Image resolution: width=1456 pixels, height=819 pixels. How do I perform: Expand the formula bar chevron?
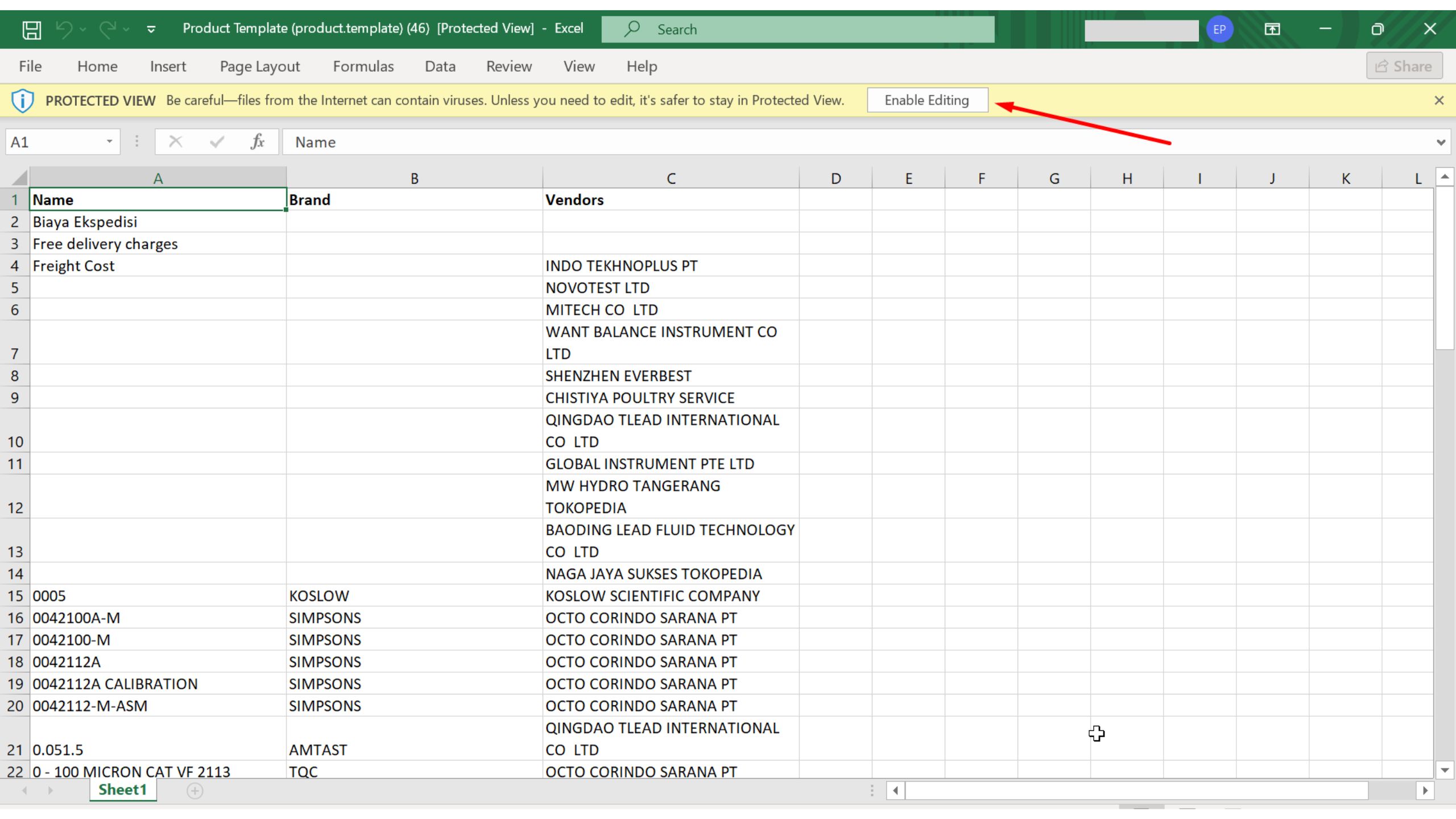pos(1441,142)
